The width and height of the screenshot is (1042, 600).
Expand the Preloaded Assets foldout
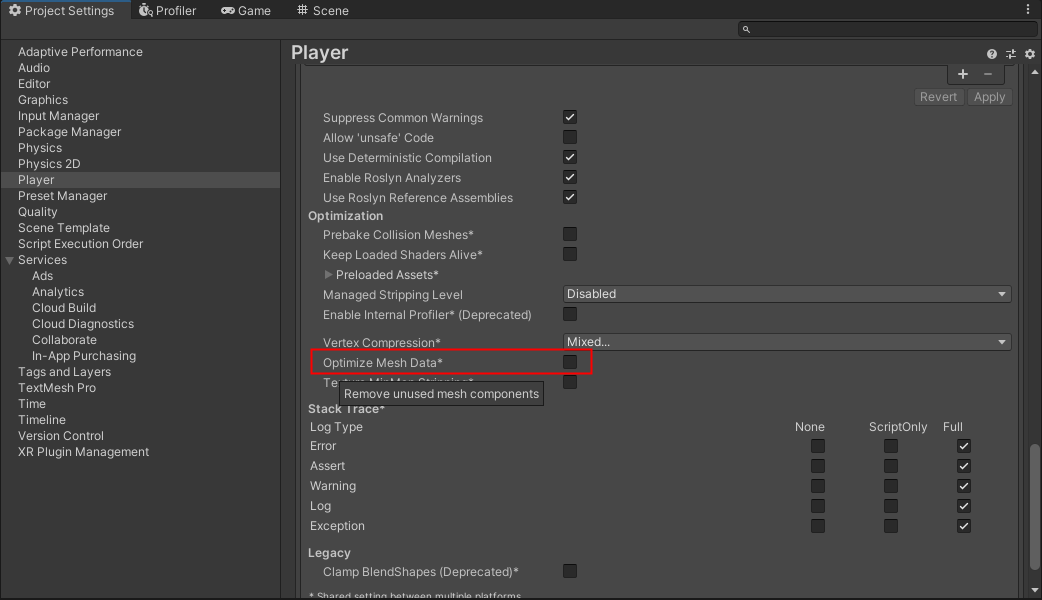[x=328, y=275]
